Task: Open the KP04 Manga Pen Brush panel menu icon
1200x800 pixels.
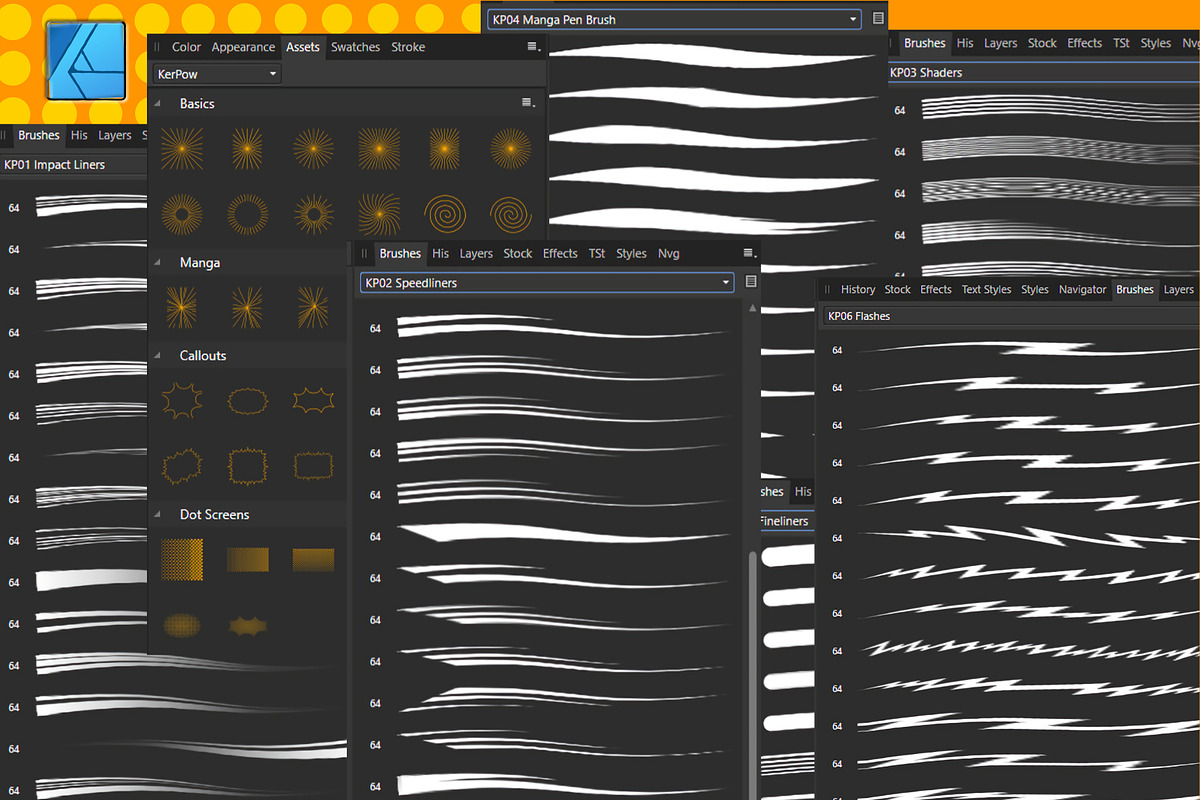Action: [878, 19]
